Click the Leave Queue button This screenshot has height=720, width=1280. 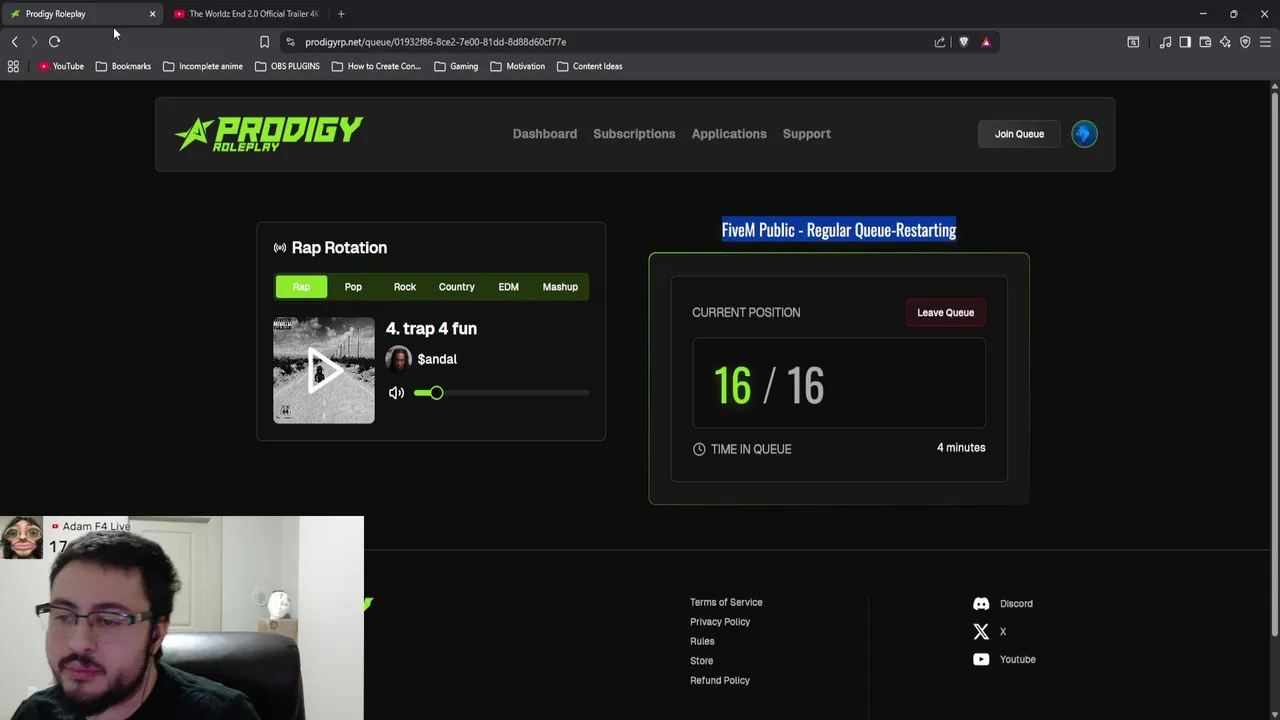pyautogui.click(x=945, y=313)
